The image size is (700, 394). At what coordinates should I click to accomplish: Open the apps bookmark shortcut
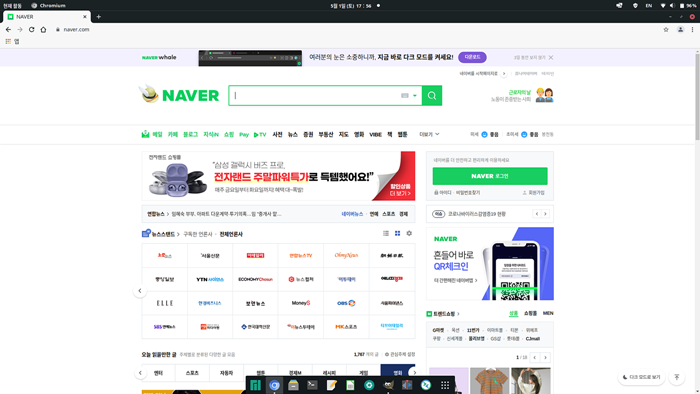point(12,41)
